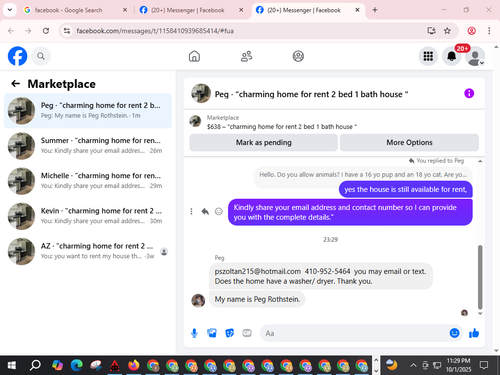
Task: Open Firefox from taskbar
Action: point(134,365)
